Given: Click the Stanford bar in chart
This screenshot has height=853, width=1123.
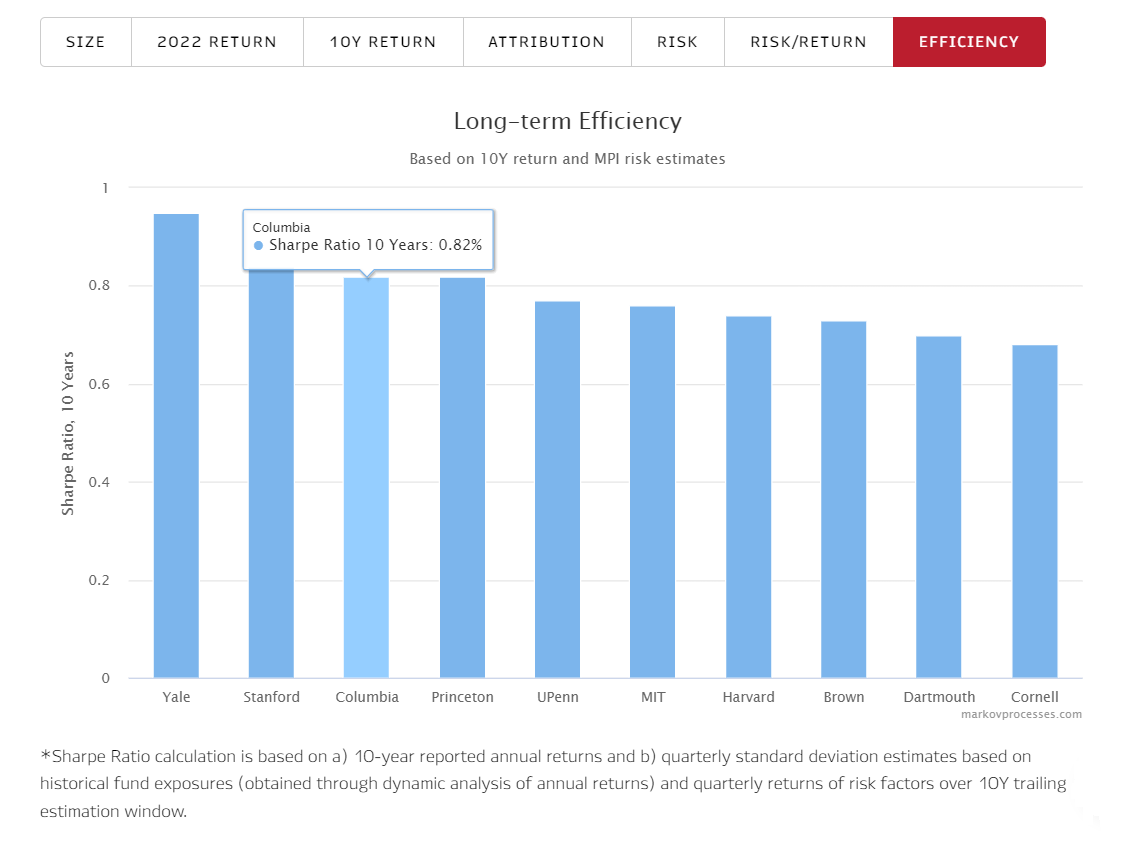Looking at the screenshot, I should (271, 473).
